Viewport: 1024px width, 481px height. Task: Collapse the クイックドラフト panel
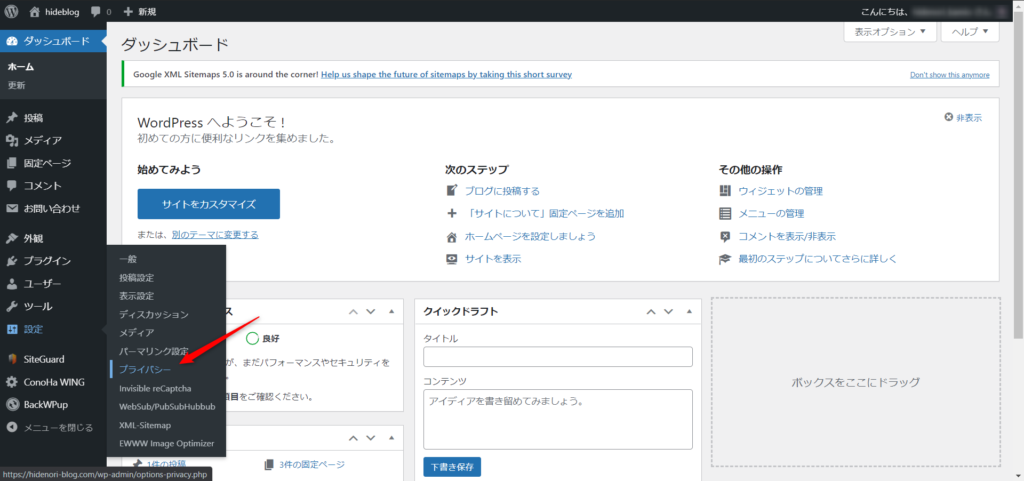click(x=688, y=311)
